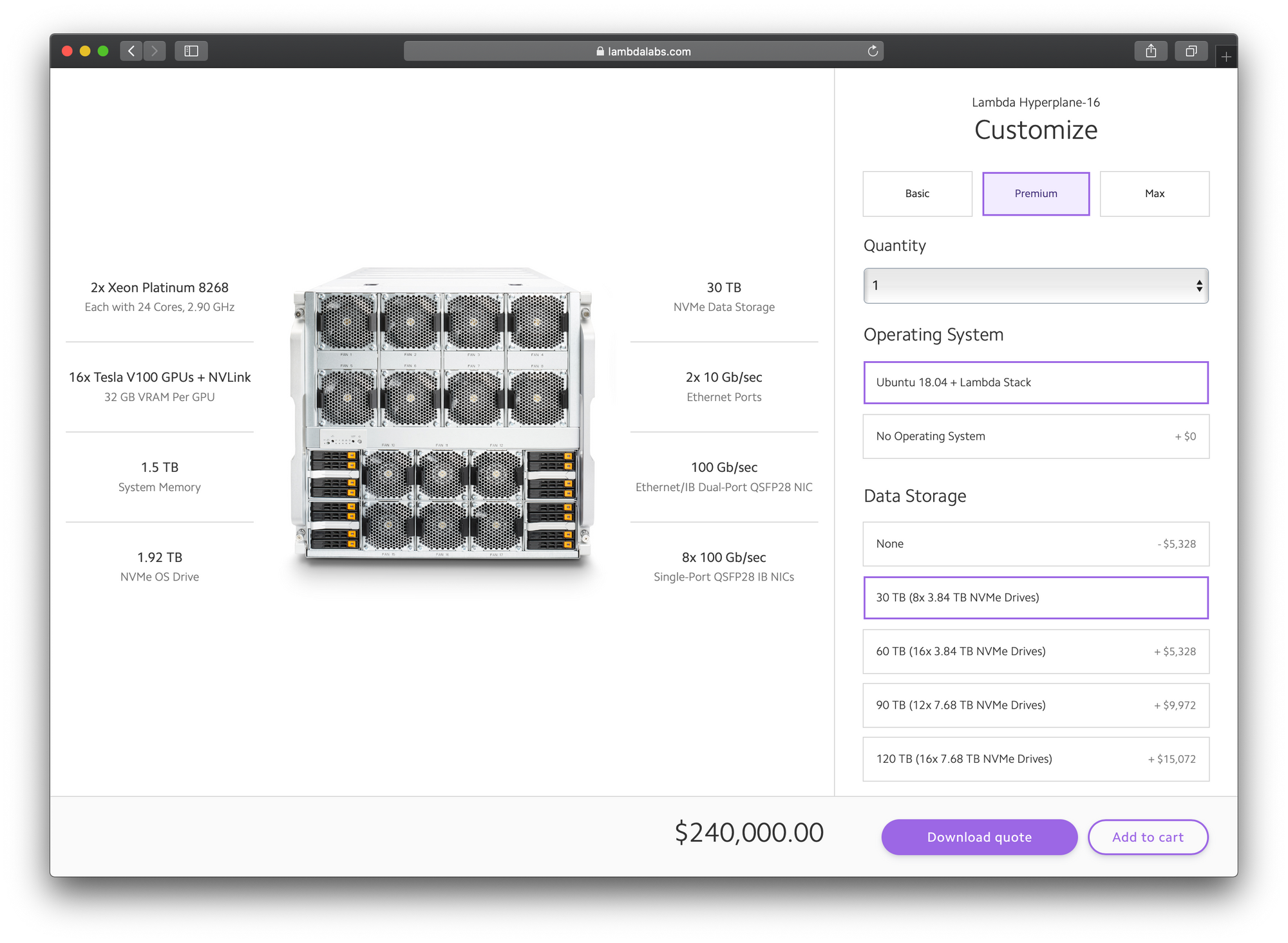Click the $240,000.00 total price
The image size is (1288, 943).
749,832
